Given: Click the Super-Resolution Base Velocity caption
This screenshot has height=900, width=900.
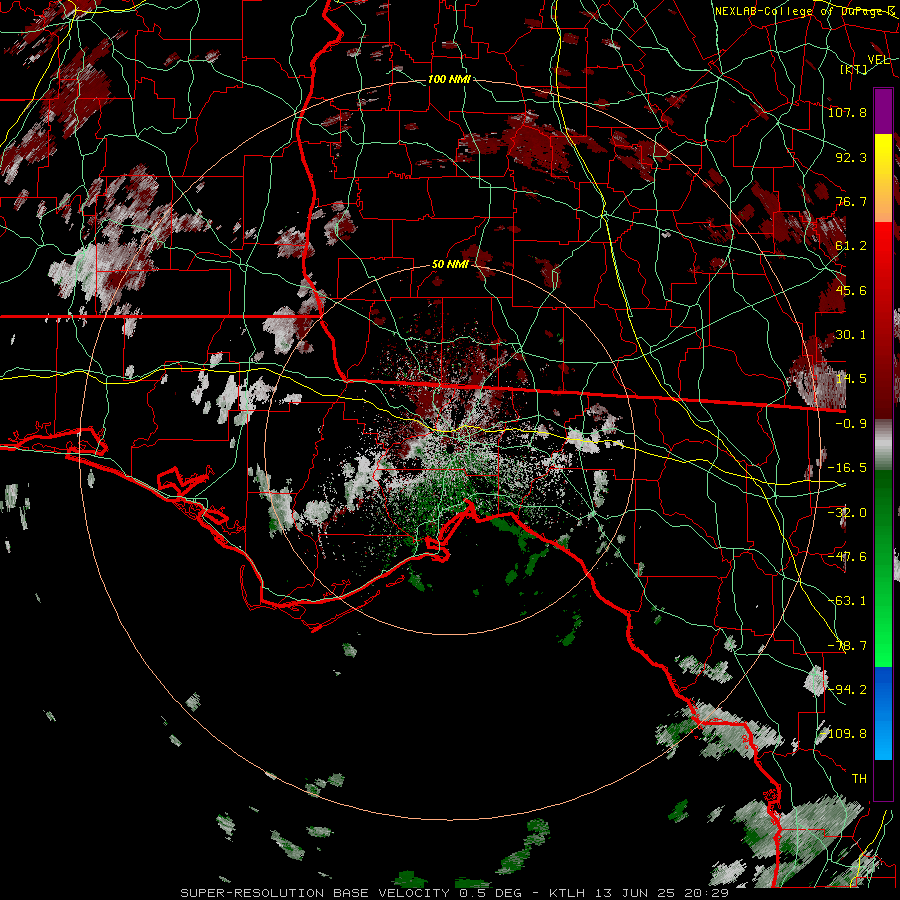Looking at the screenshot, I should click(454, 893).
